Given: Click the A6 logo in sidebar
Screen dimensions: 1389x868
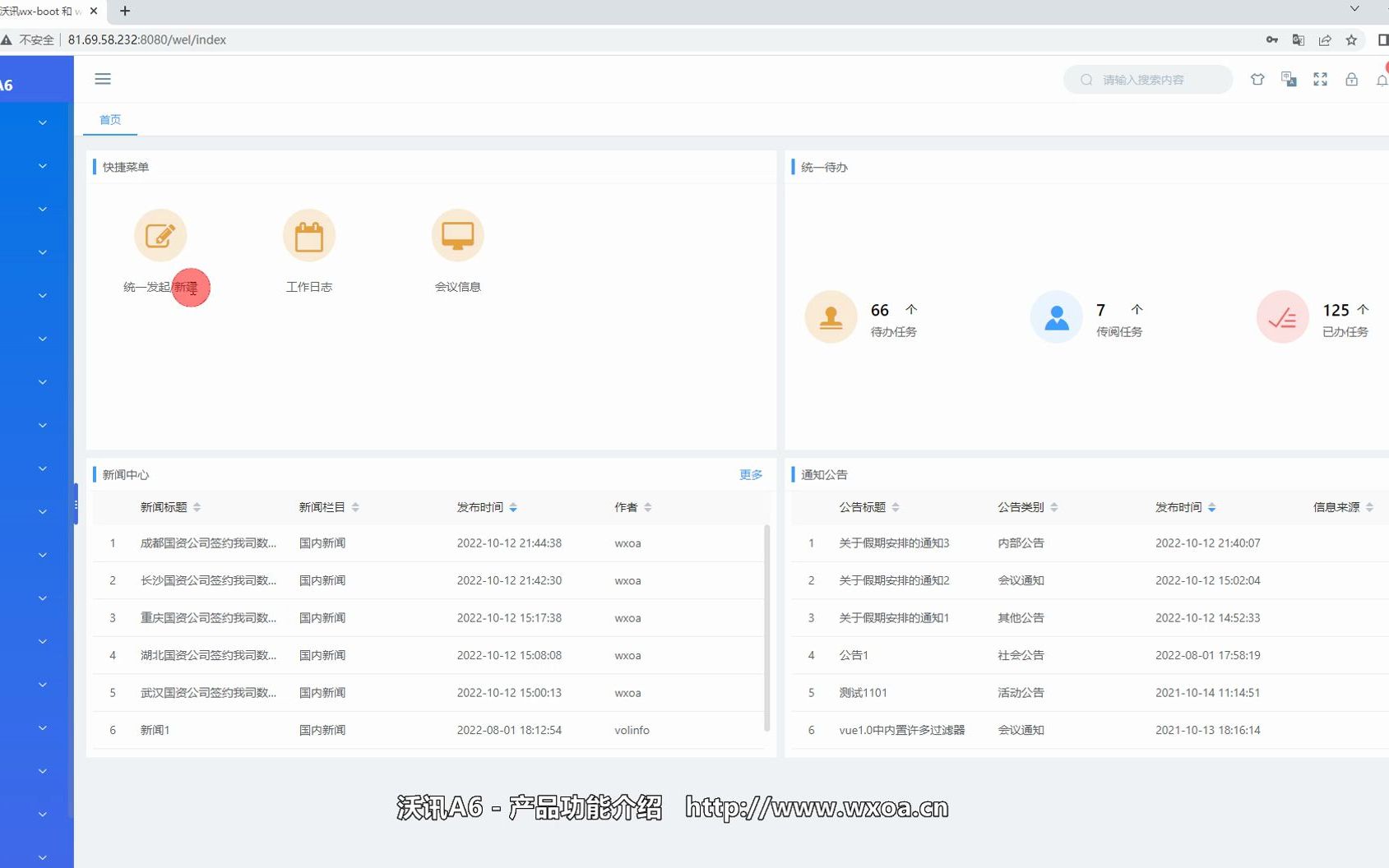Looking at the screenshot, I should pyautogui.click(x=7, y=85).
